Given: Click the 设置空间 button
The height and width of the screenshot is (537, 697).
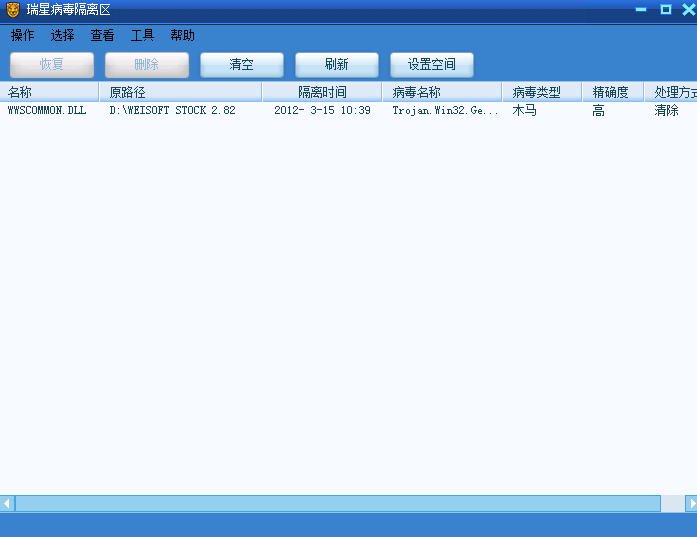Looking at the screenshot, I should [432, 65].
